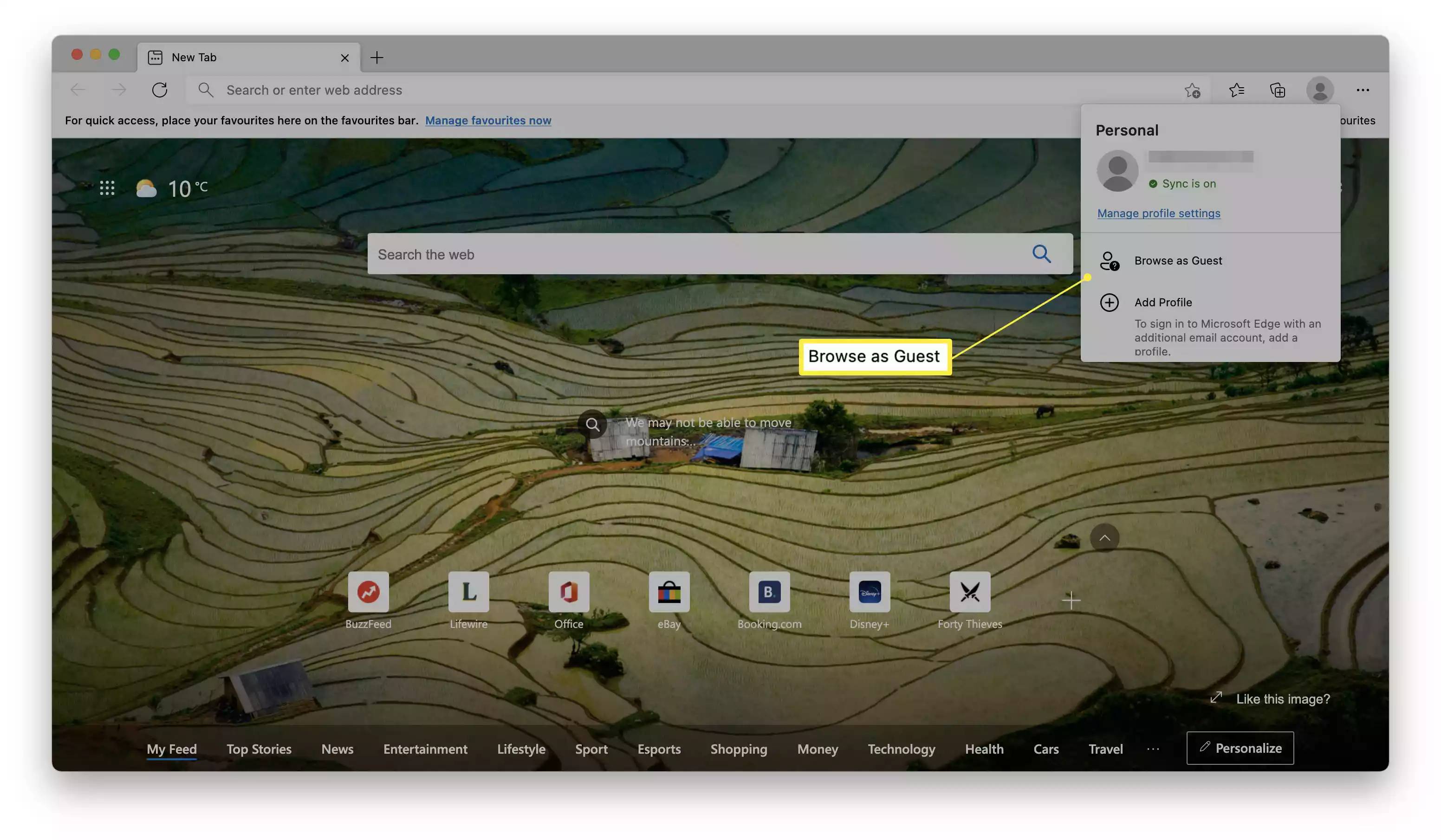Click the BuzzFeed shortcut icon
1441x840 pixels.
(368, 591)
